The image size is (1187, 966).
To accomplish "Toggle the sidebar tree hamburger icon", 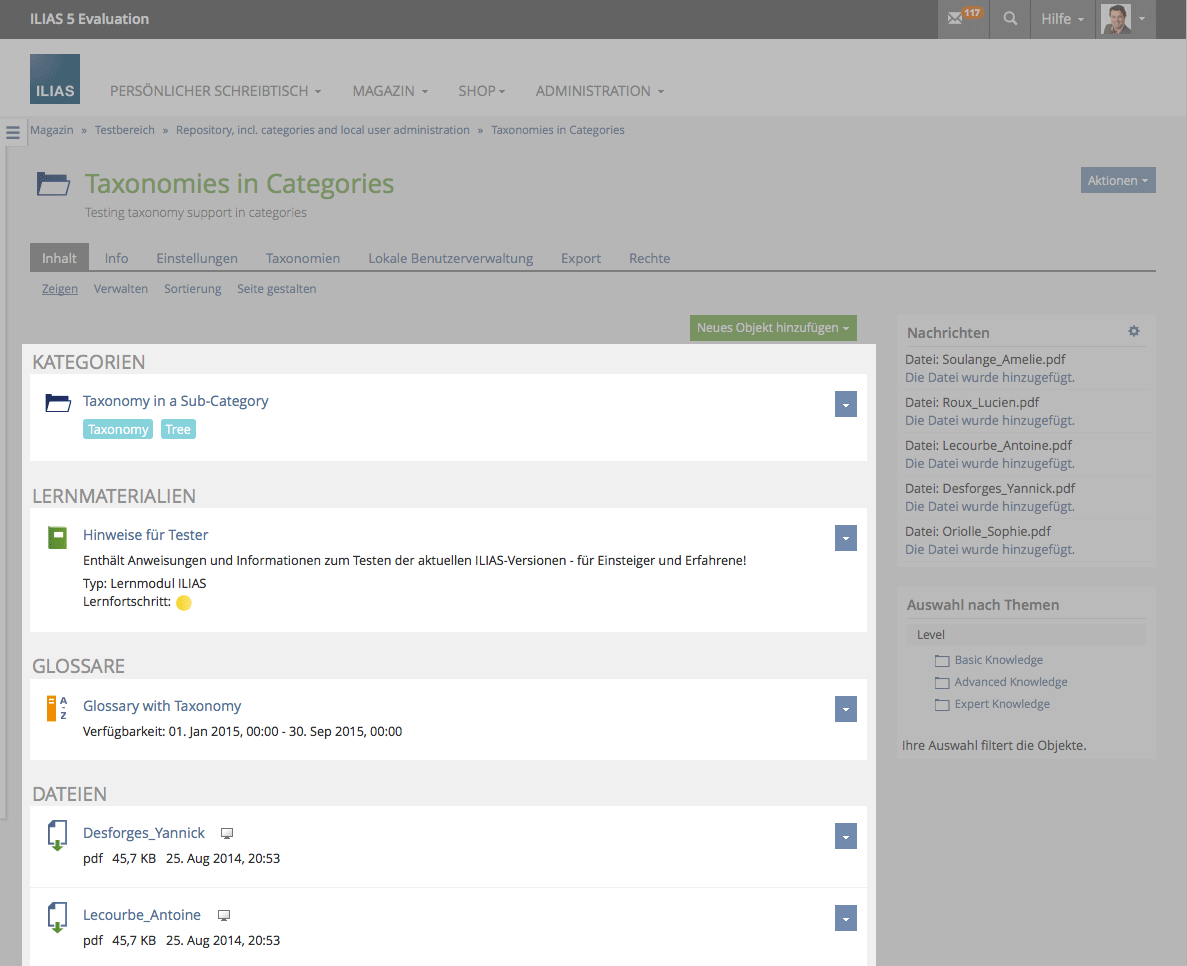I will coord(13,132).
